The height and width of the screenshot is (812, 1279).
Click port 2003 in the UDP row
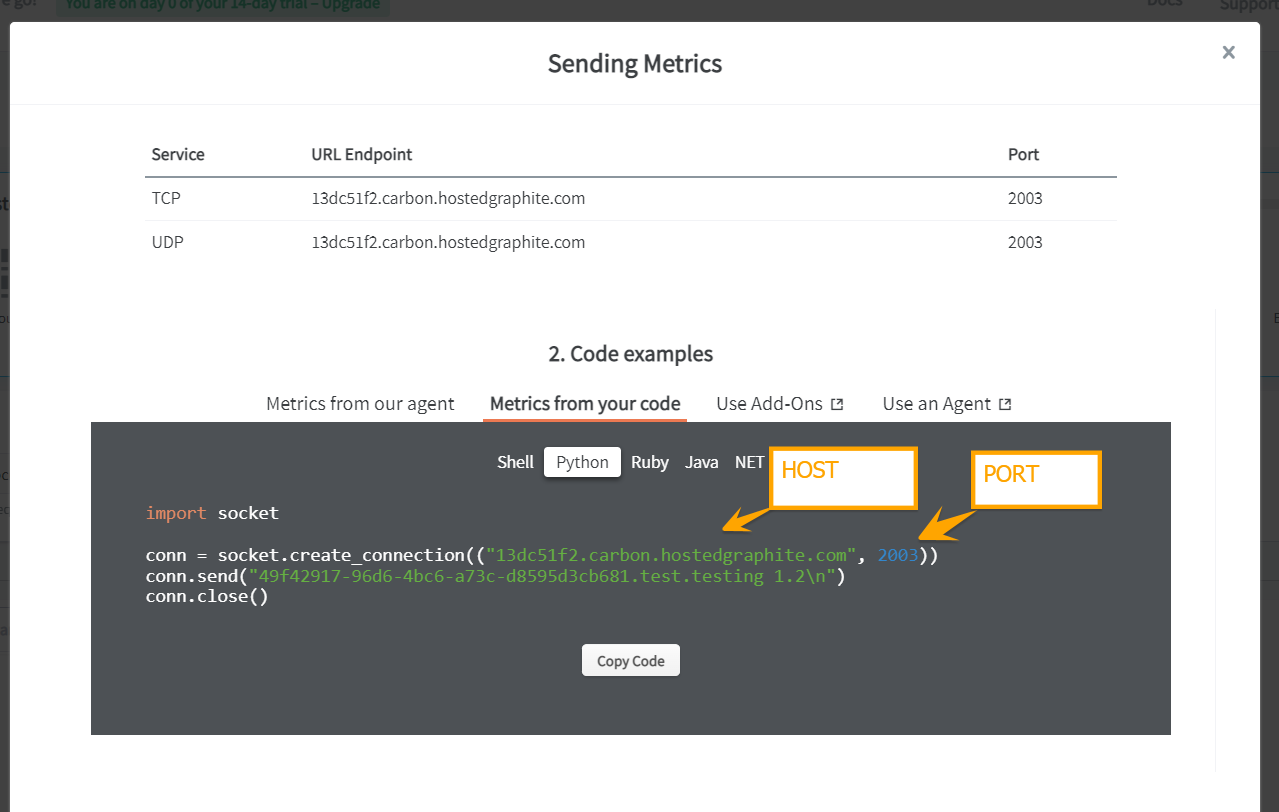[1025, 242]
